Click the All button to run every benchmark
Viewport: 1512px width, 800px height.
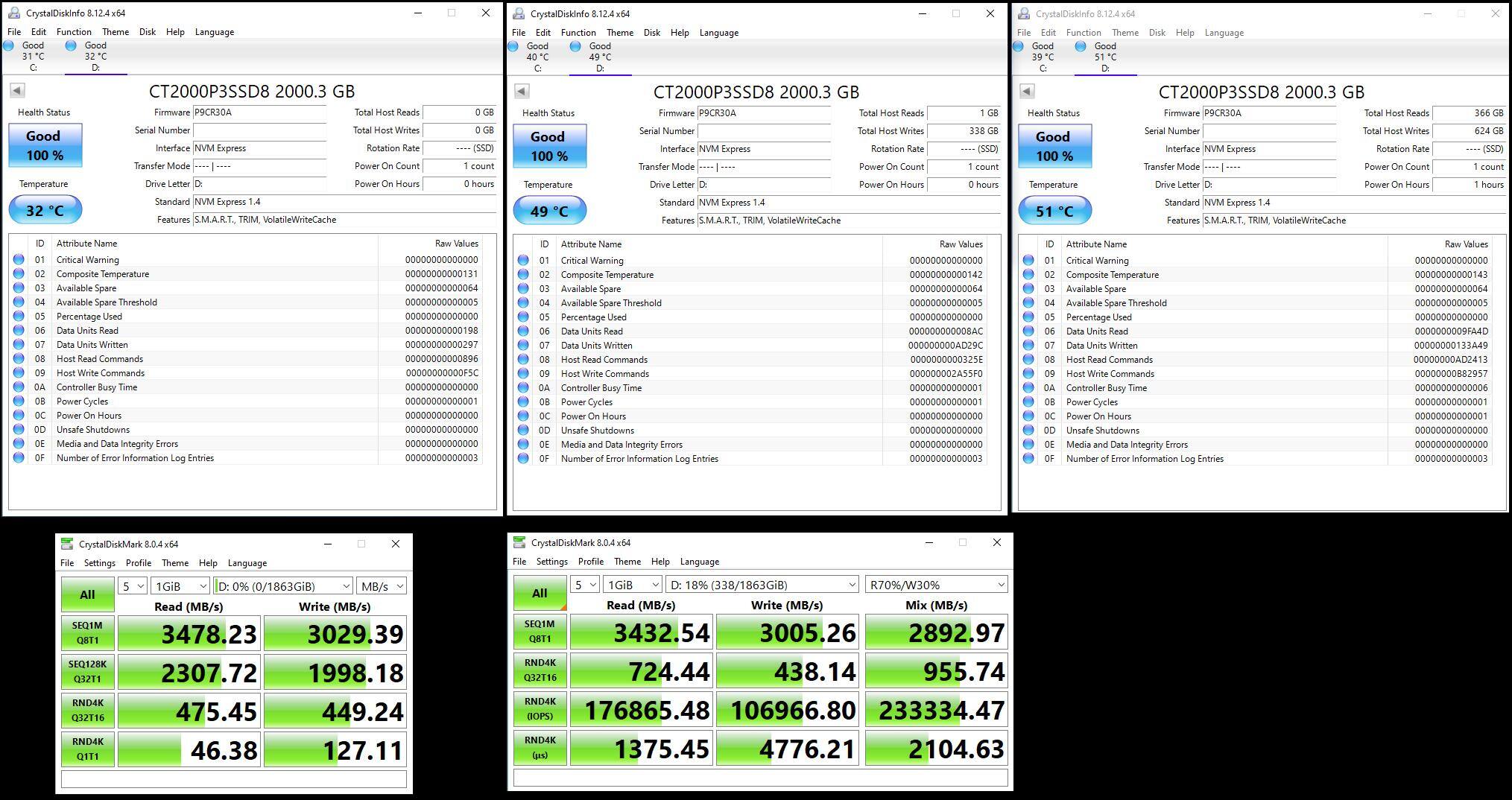click(87, 594)
